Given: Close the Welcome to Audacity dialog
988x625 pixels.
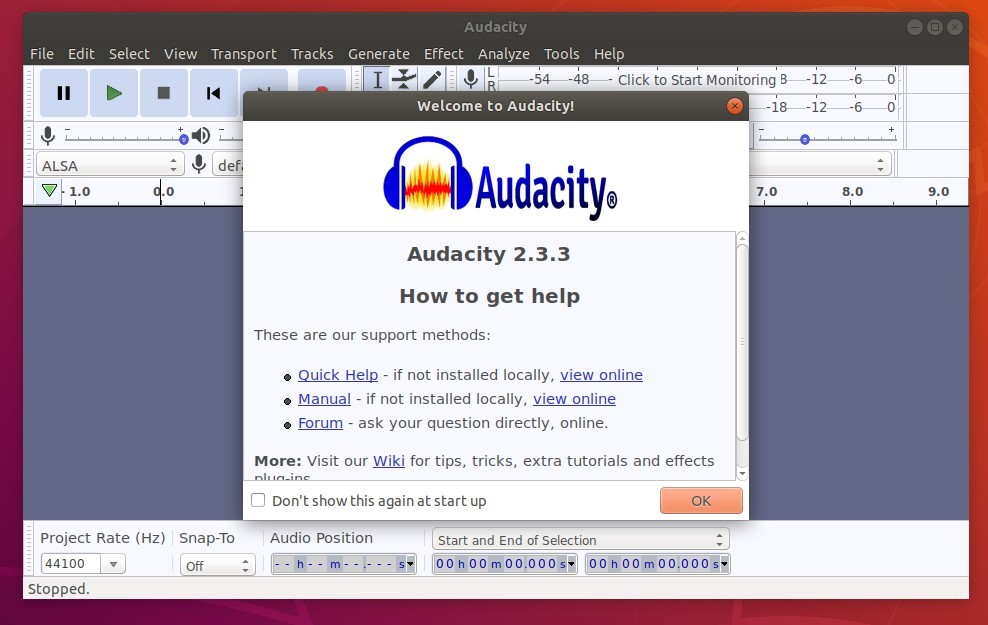Looking at the screenshot, I should click(x=734, y=106).
